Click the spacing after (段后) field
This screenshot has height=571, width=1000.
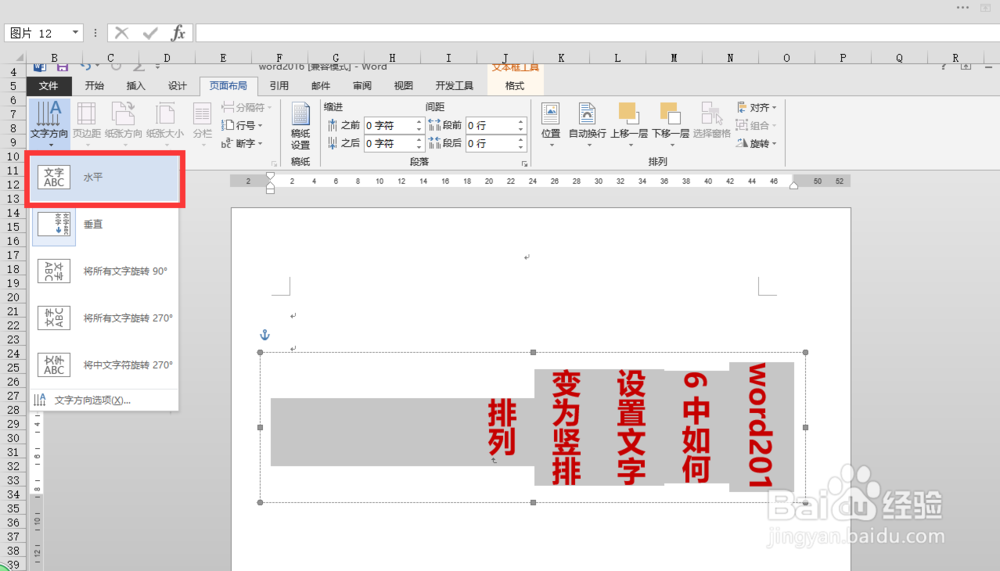pyautogui.click(x=491, y=143)
